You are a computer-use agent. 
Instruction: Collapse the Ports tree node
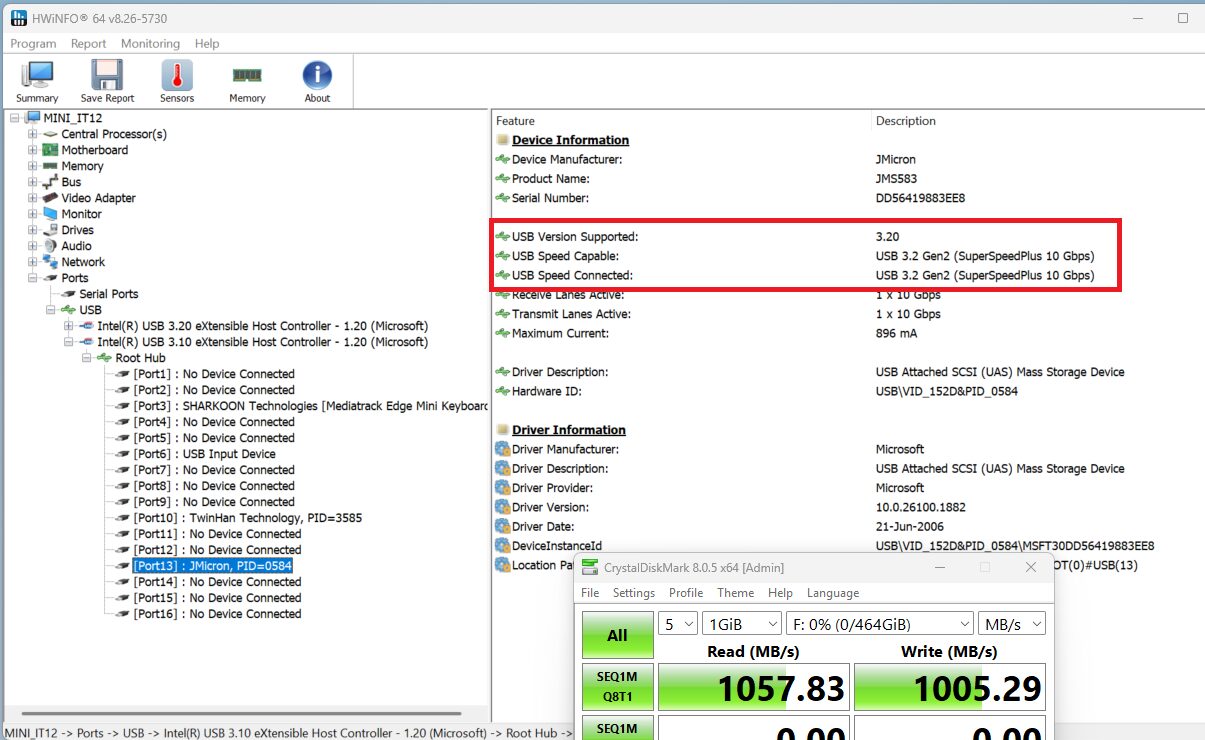33,278
